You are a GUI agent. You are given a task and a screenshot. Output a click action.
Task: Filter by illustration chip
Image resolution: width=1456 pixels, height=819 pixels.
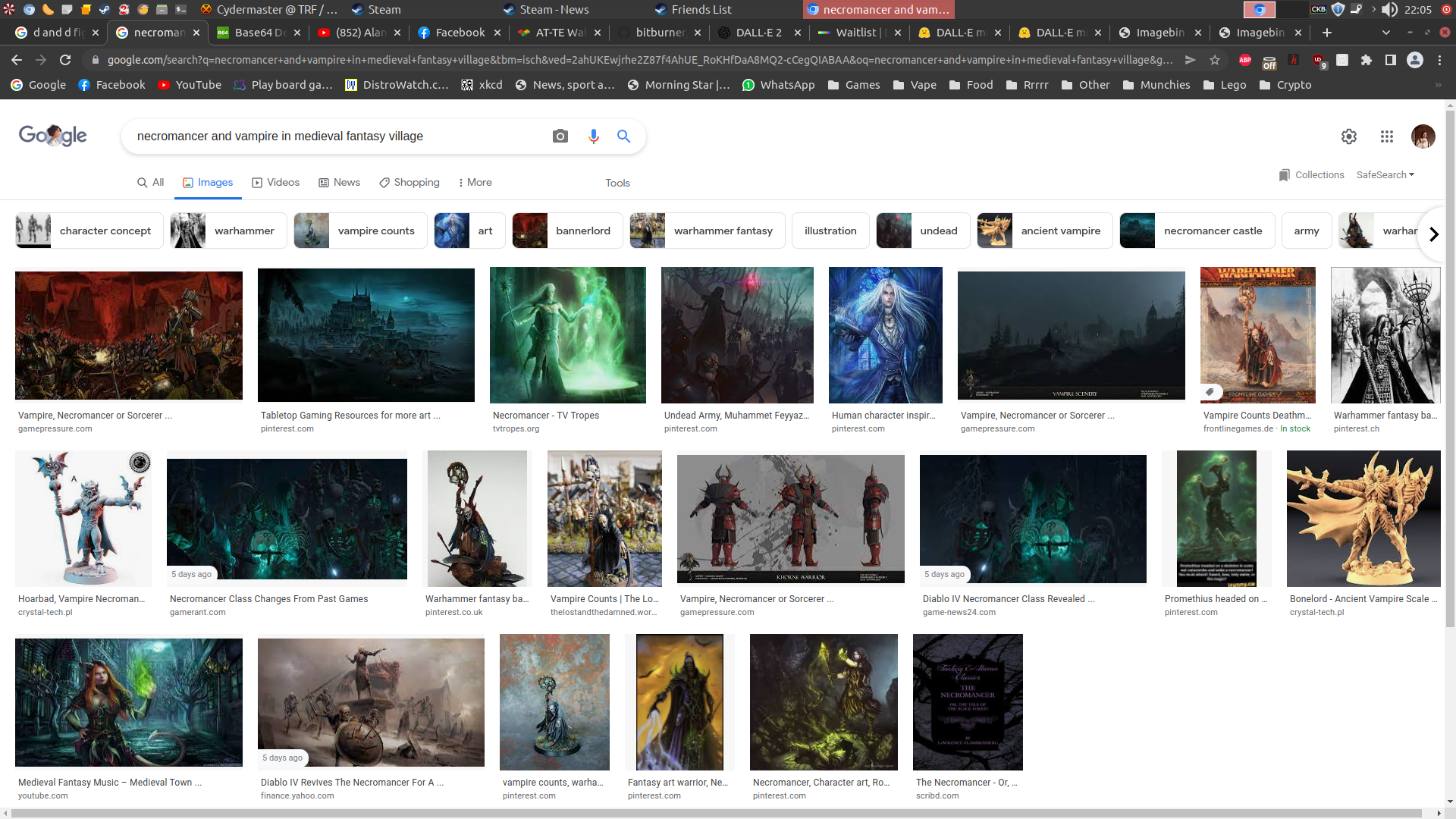830,231
